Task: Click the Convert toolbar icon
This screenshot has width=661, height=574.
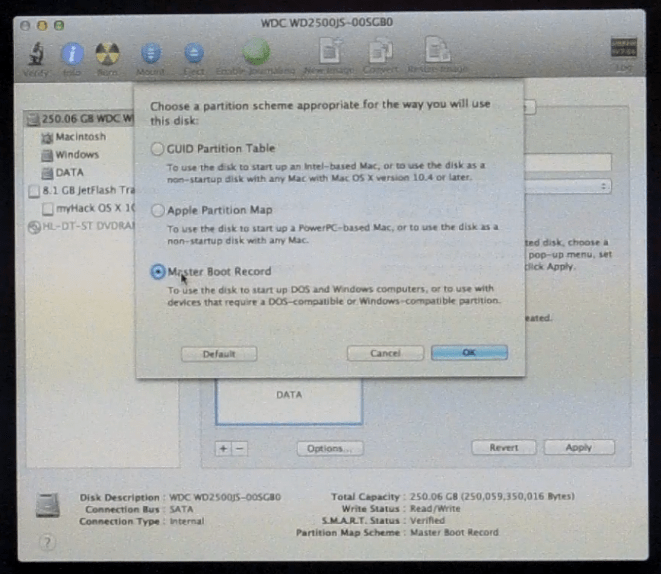Action: [x=380, y=51]
